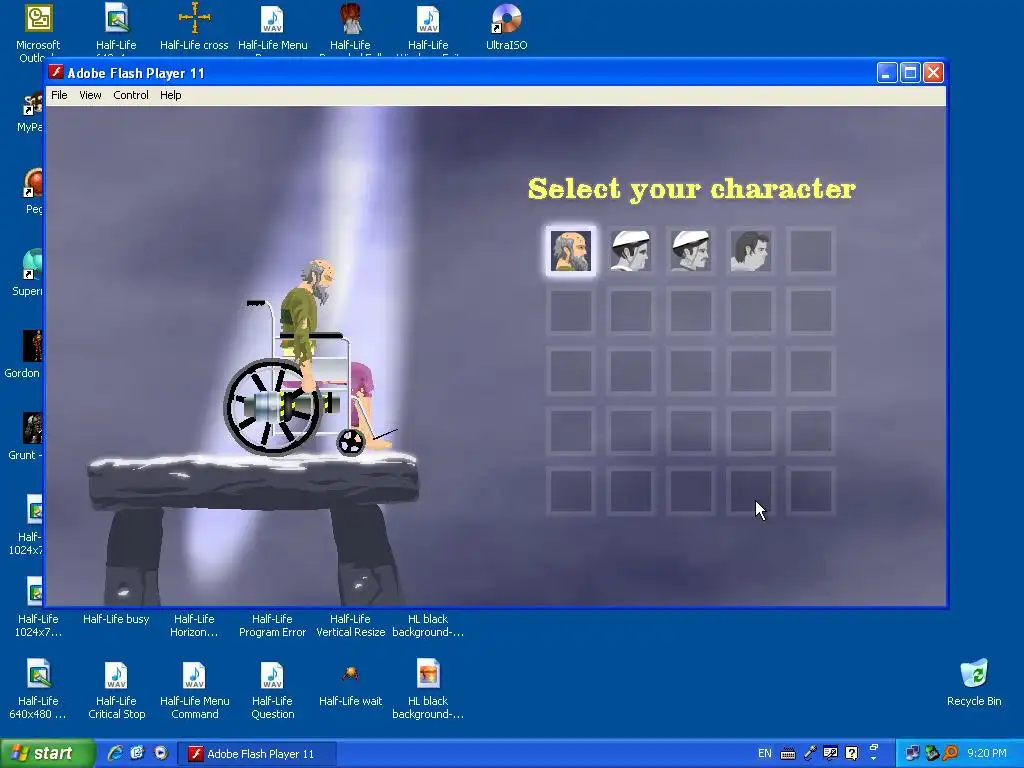
Task: Click the magnifier icon in system tray
Action: [x=951, y=753]
